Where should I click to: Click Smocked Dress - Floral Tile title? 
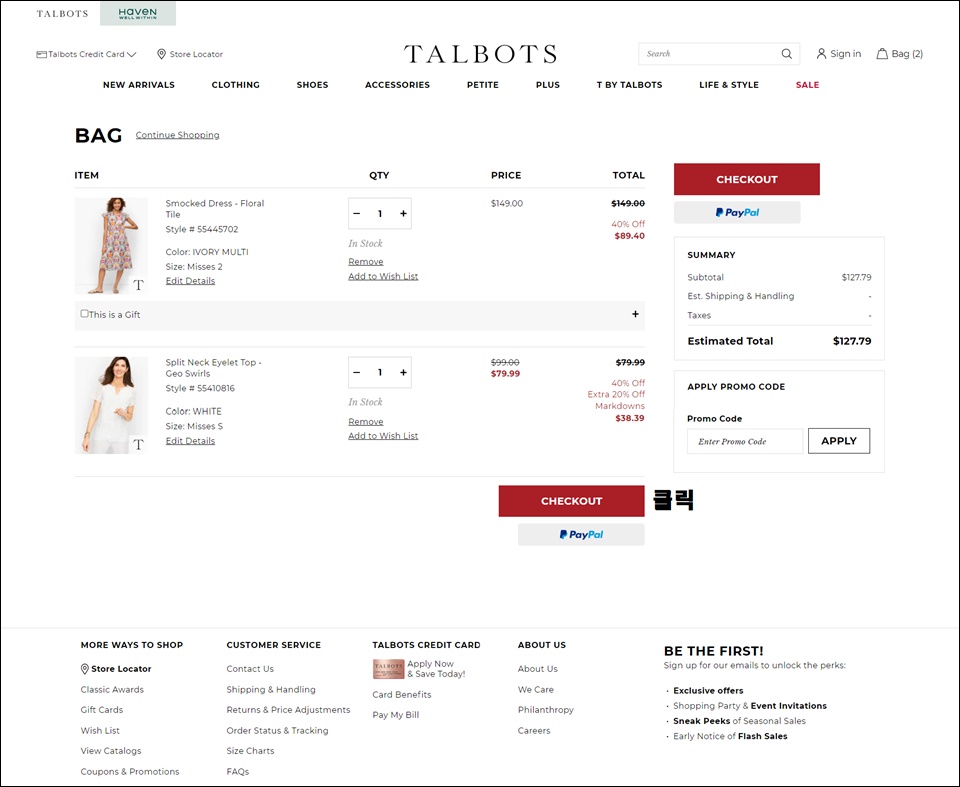(214, 209)
